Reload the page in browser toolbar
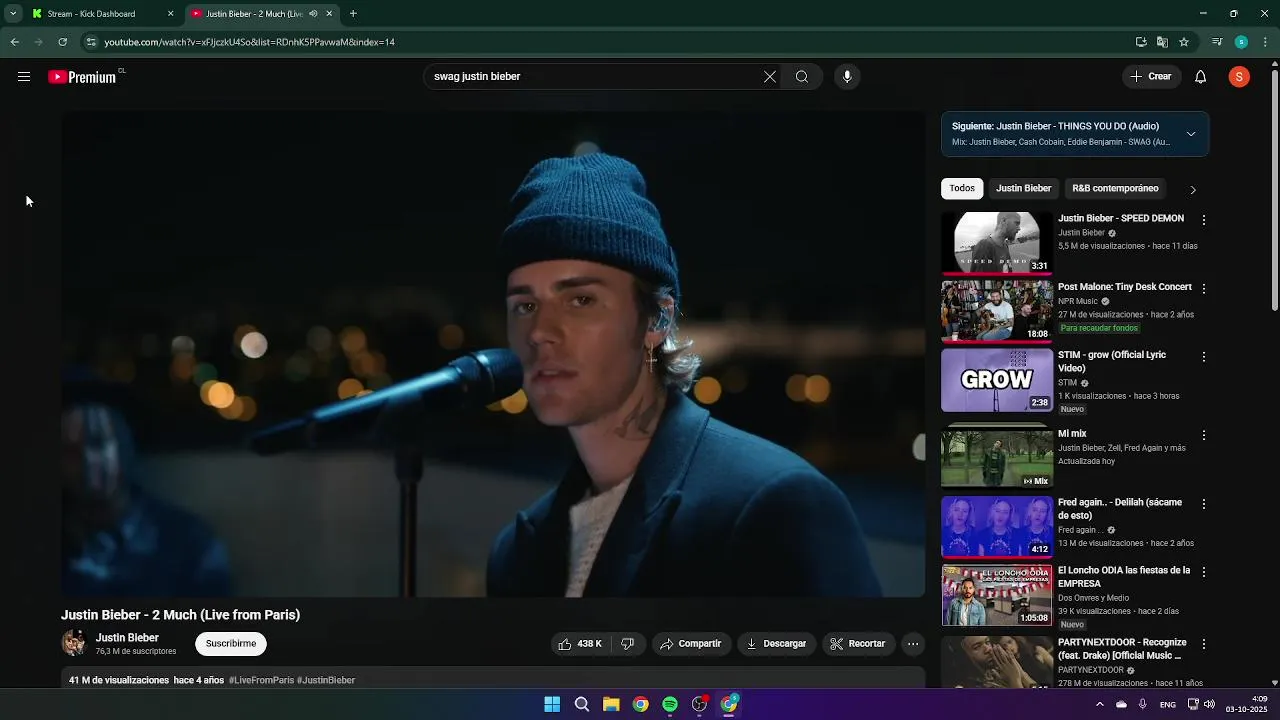This screenshot has width=1280, height=720. click(62, 42)
